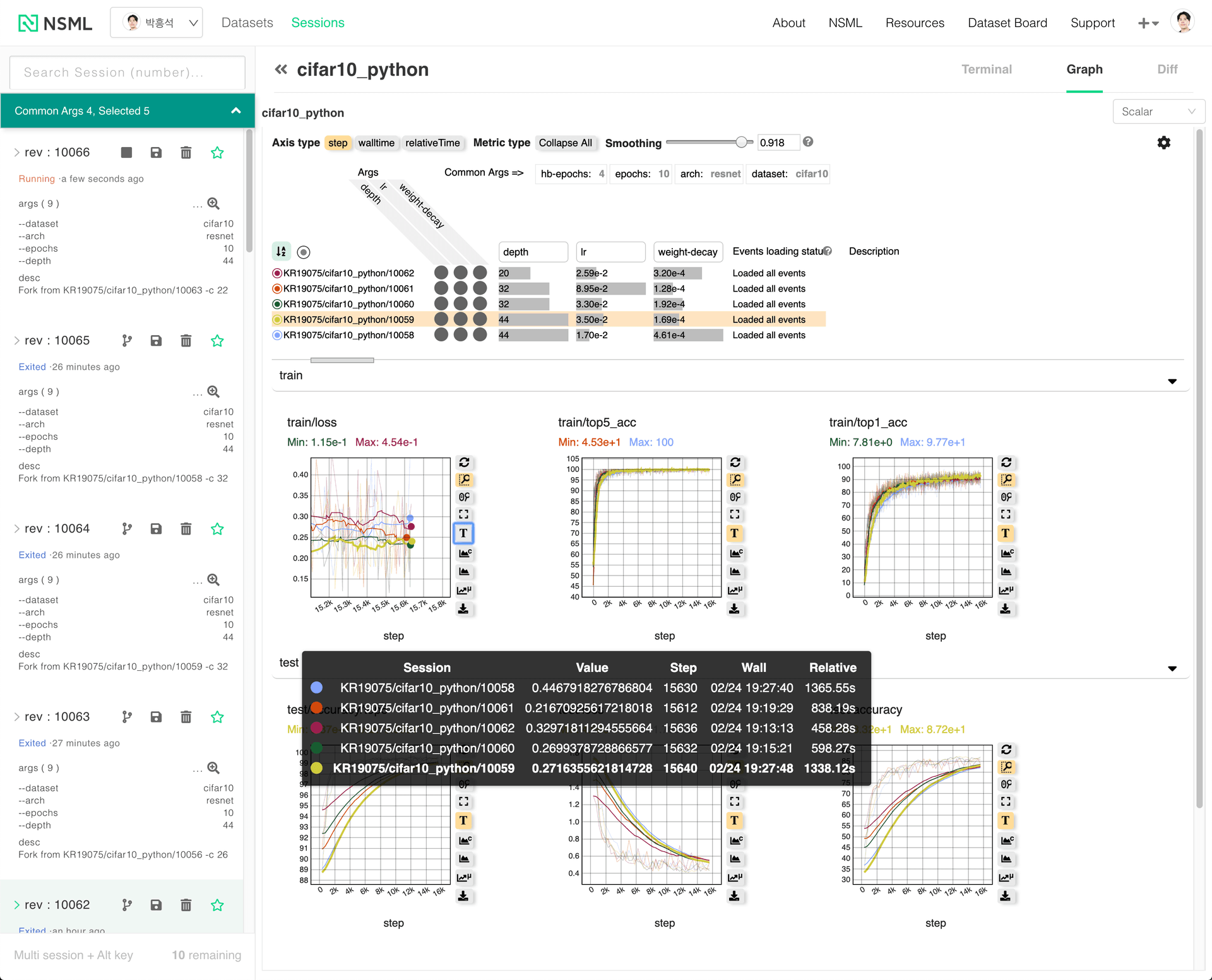Fork rev 10065 session
Viewport: 1212px width, 980px height.
tap(127, 341)
